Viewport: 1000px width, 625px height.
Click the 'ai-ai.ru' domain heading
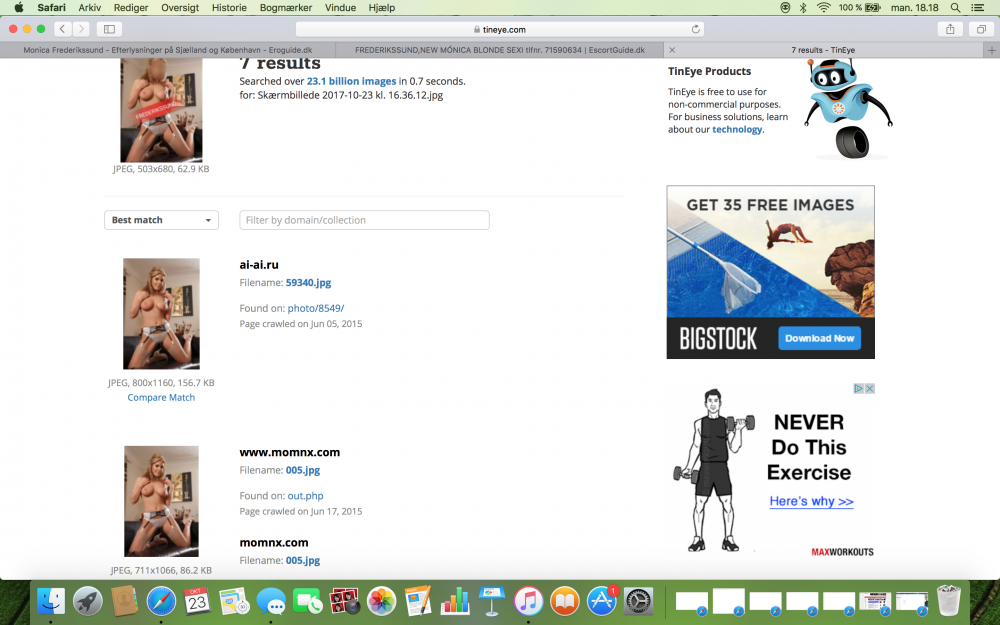pos(259,265)
